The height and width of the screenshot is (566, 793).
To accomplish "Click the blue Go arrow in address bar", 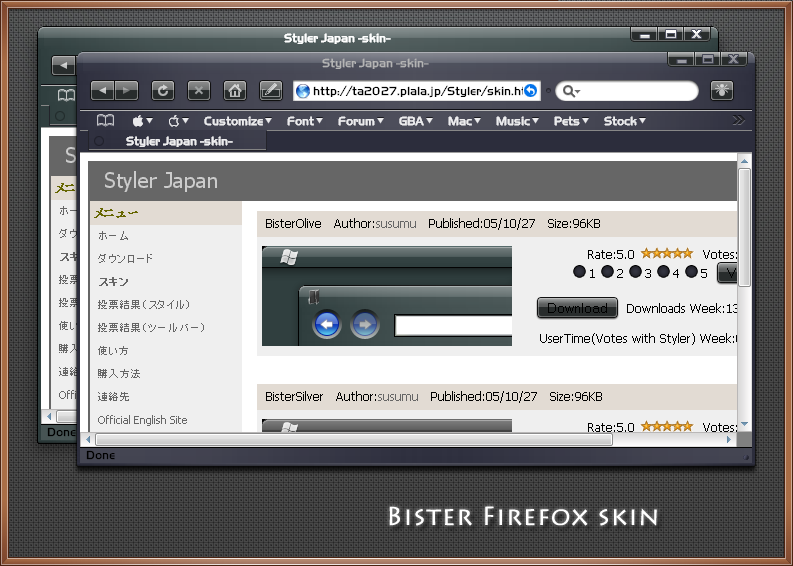I will [531, 91].
